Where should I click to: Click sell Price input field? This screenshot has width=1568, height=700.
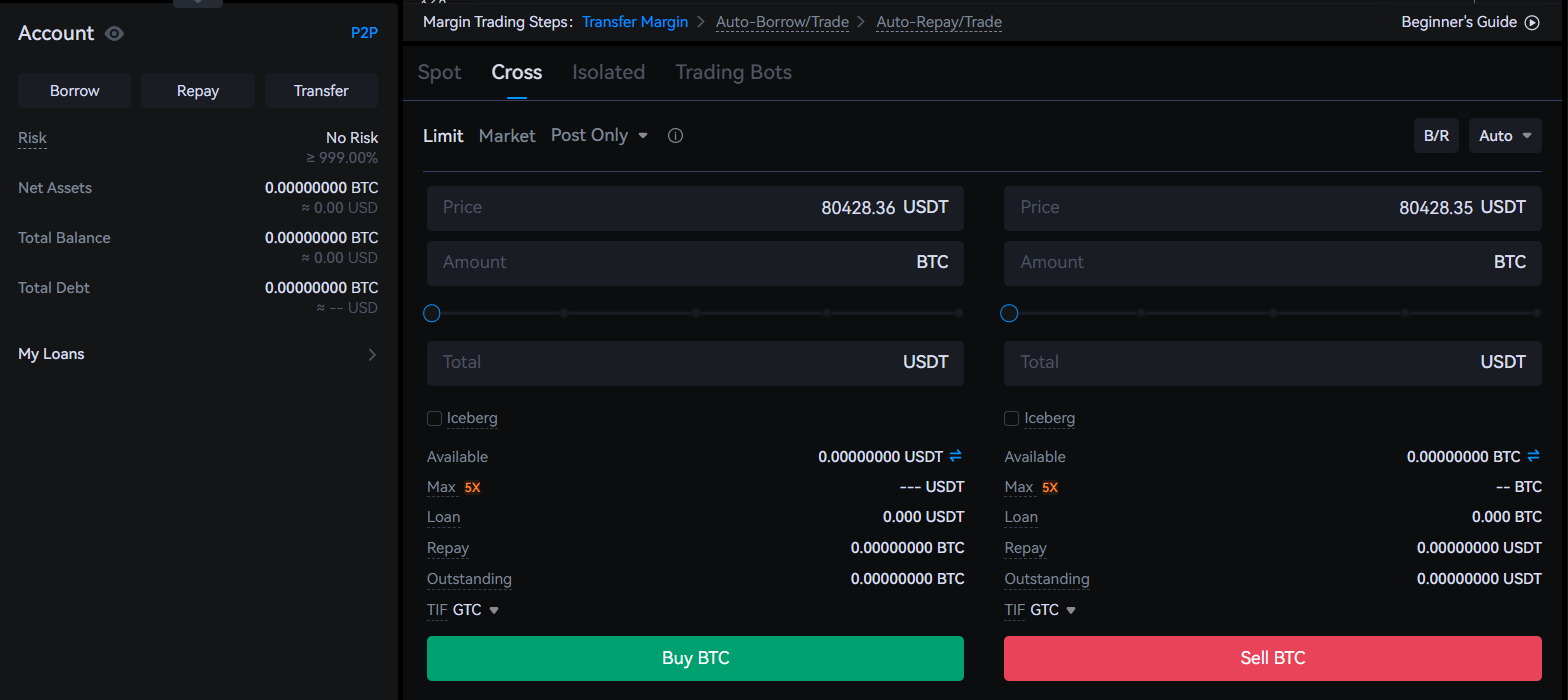pyautogui.click(x=1273, y=208)
